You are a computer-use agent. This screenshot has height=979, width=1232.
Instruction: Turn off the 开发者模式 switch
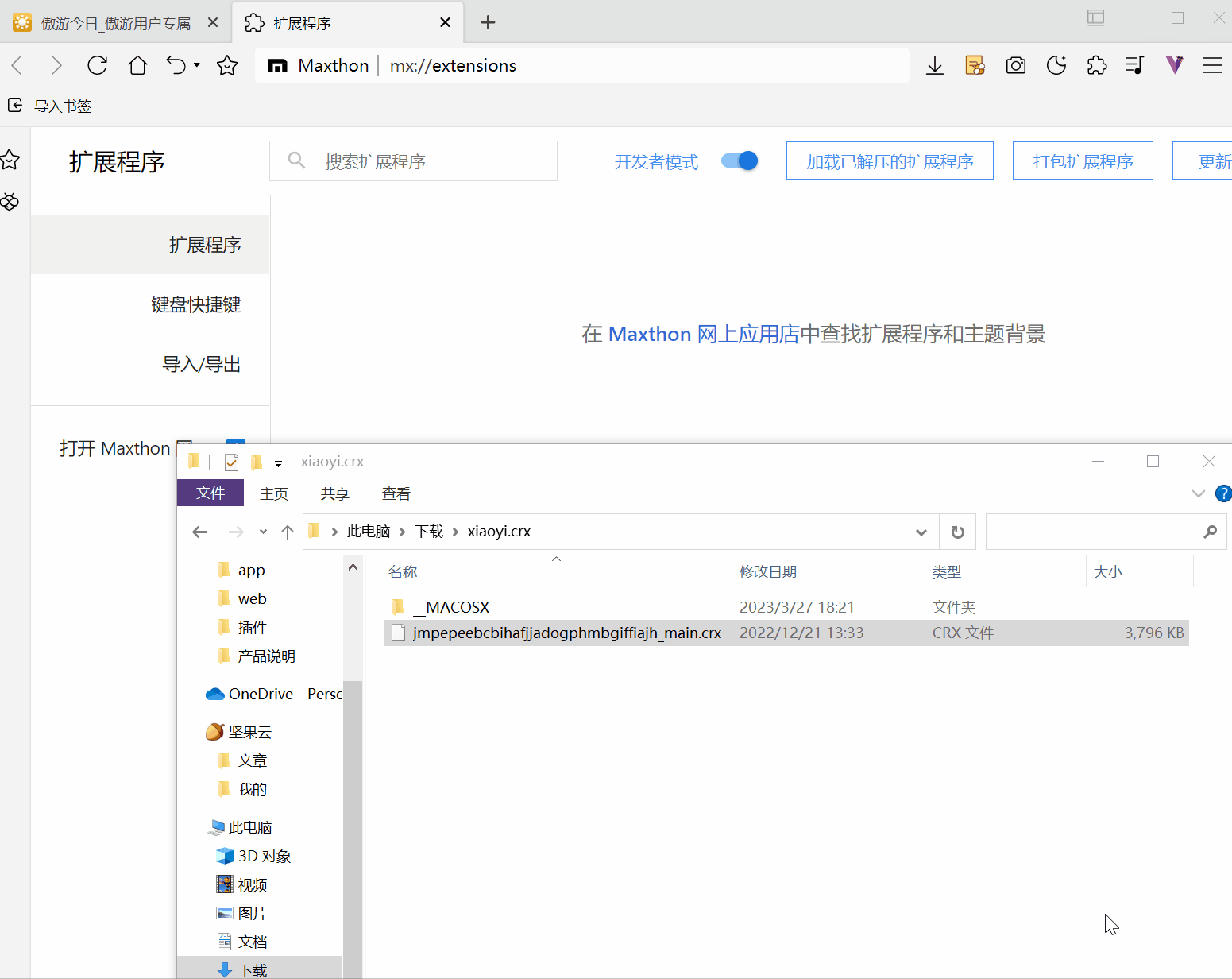click(740, 161)
